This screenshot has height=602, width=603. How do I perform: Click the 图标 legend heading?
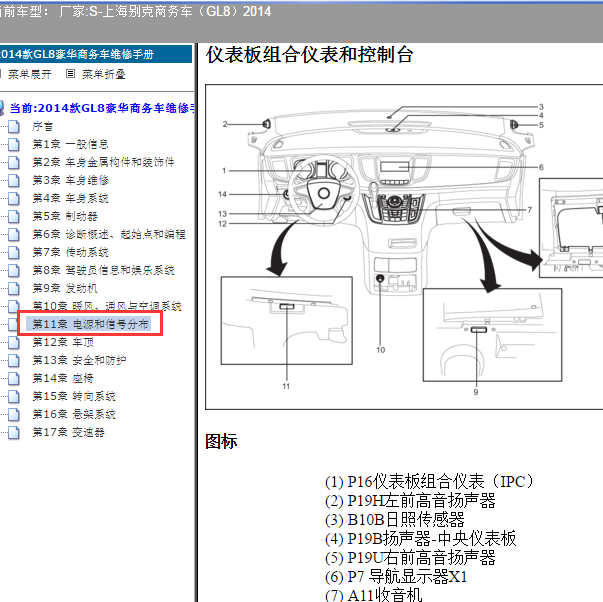[221, 441]
